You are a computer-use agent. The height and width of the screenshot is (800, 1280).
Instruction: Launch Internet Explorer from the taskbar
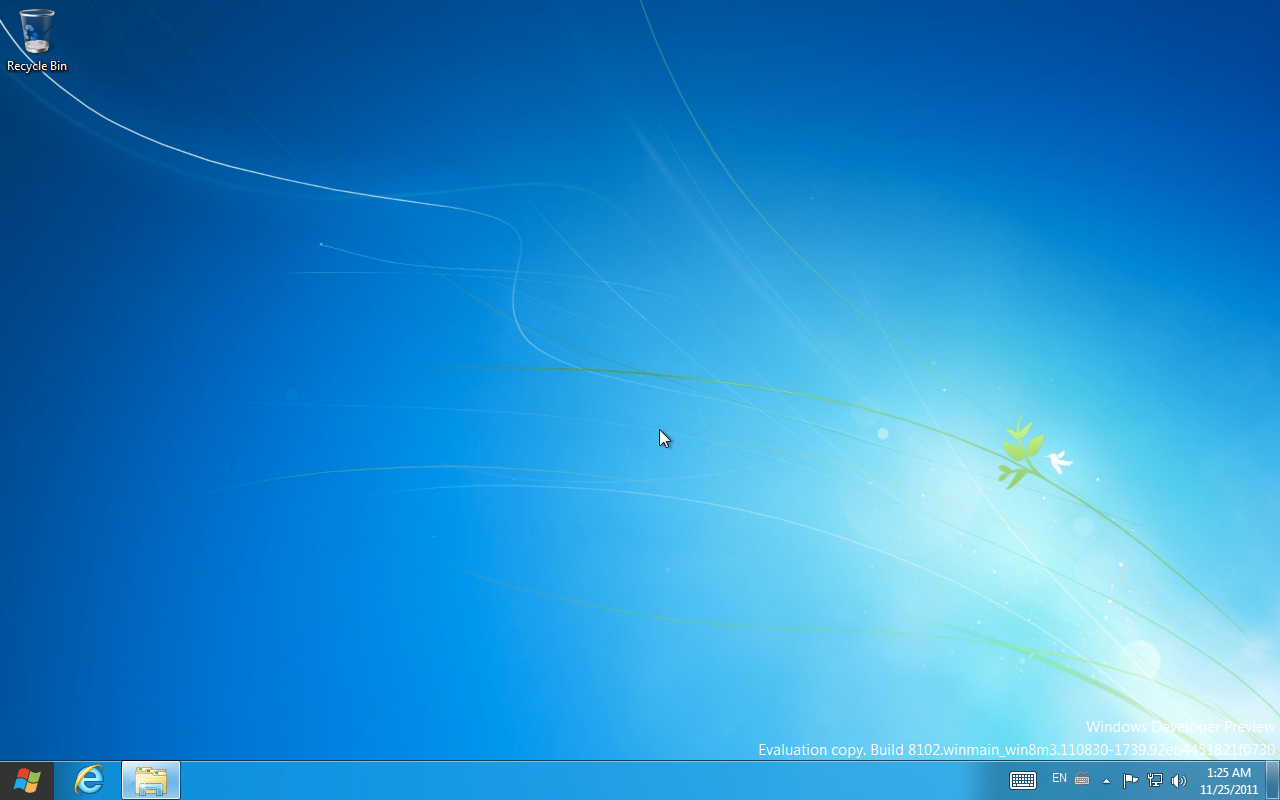pos(90,780)
